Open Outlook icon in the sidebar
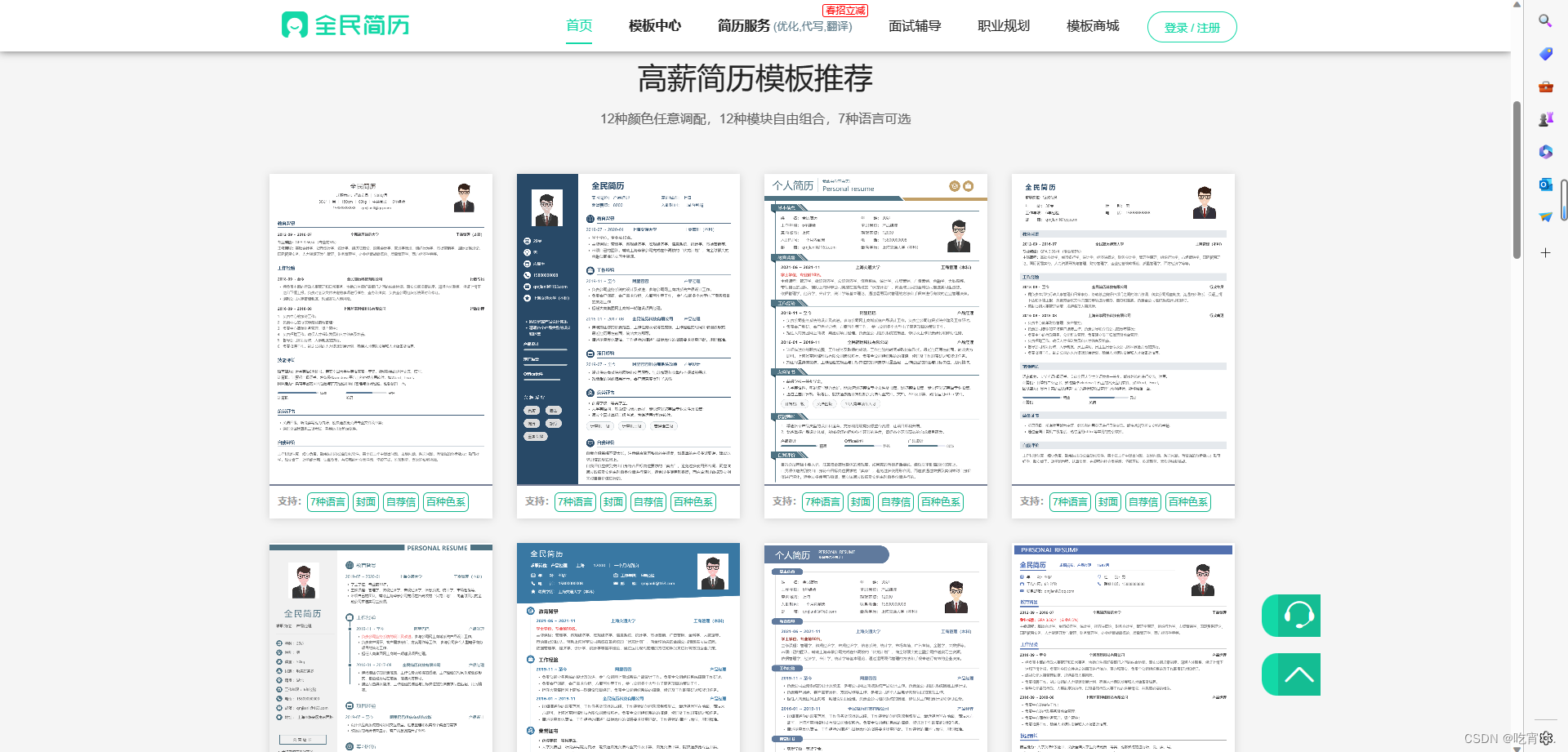This screenshot has height=752, width=1568. coord(1545,185)
